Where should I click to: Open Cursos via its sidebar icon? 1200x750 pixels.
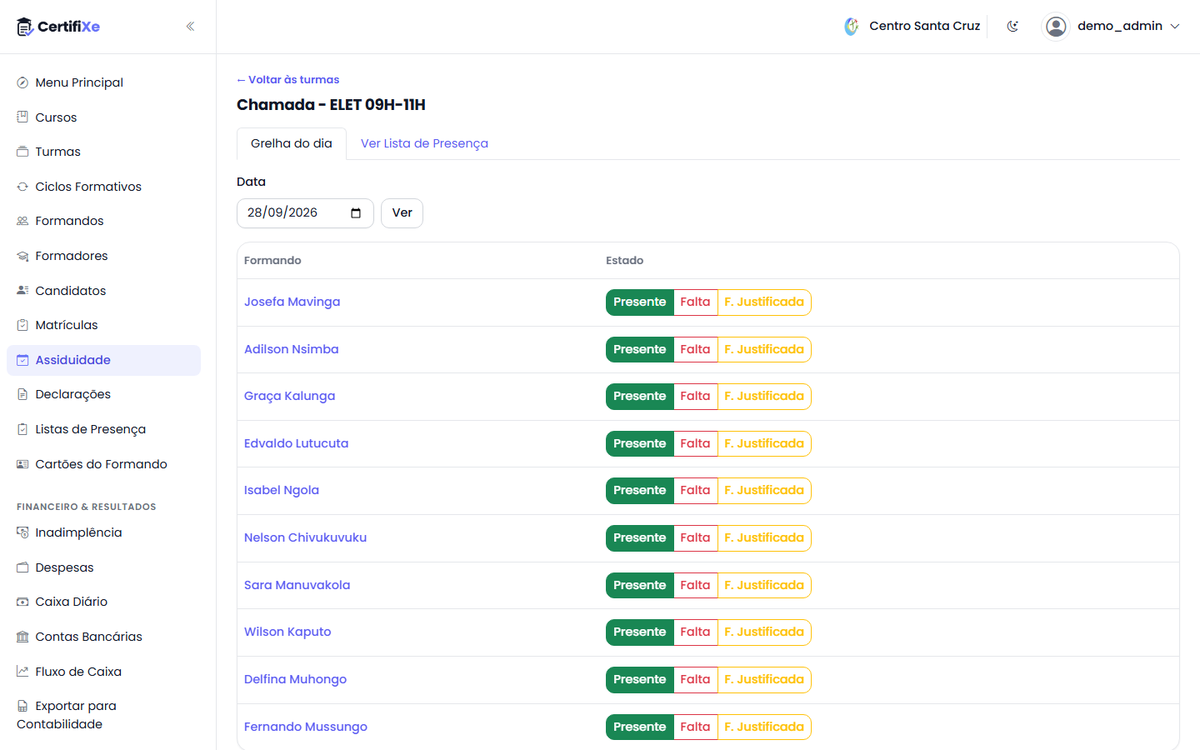tap(23, 117)
